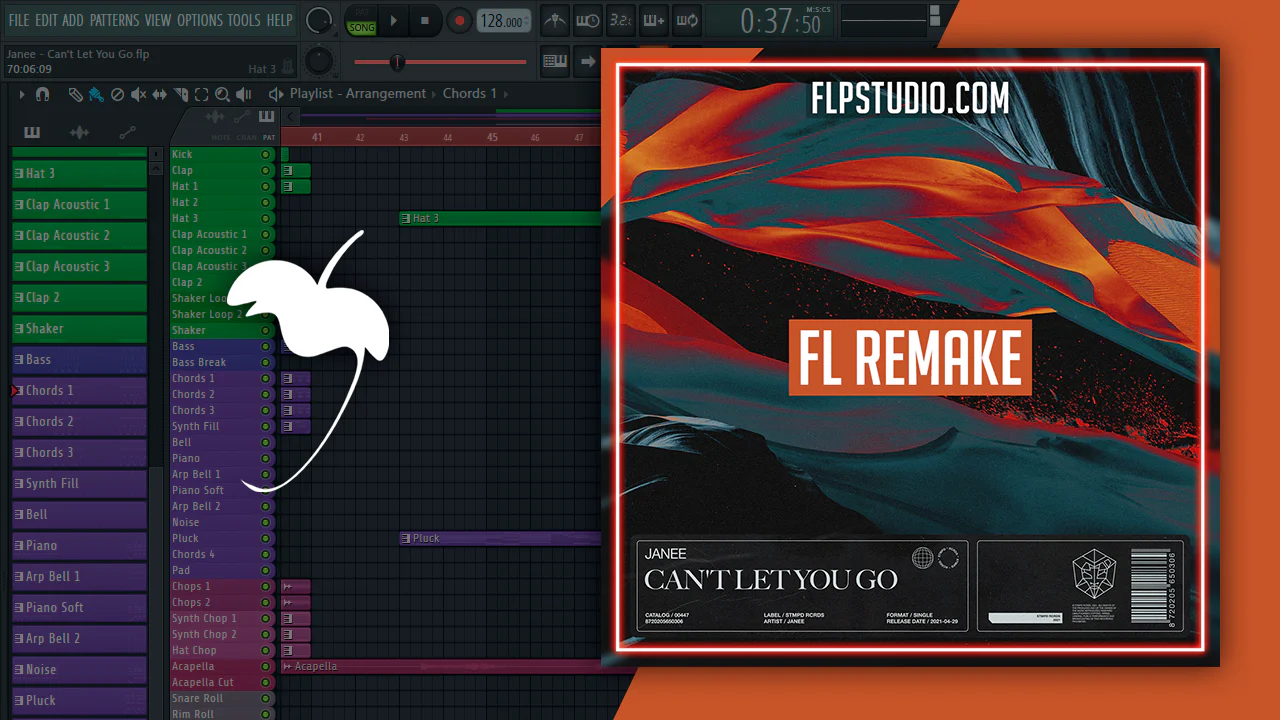This screenshot has height=720, width=1280.
Task: Select Arp Bell 1 pattern in picker
Action: pyautogui.click(x=79, y=576)
